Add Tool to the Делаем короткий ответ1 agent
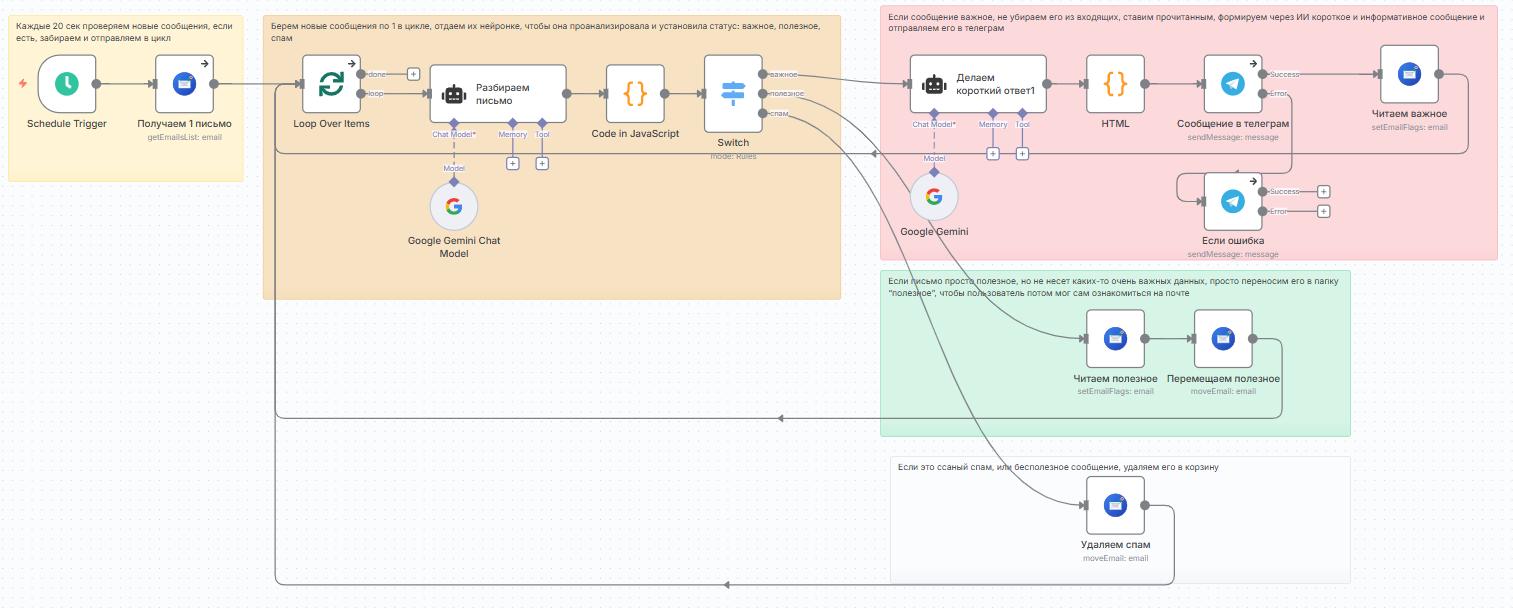Image resolution: width=1513 pixels, height=608 pixels. point(1022,153)
